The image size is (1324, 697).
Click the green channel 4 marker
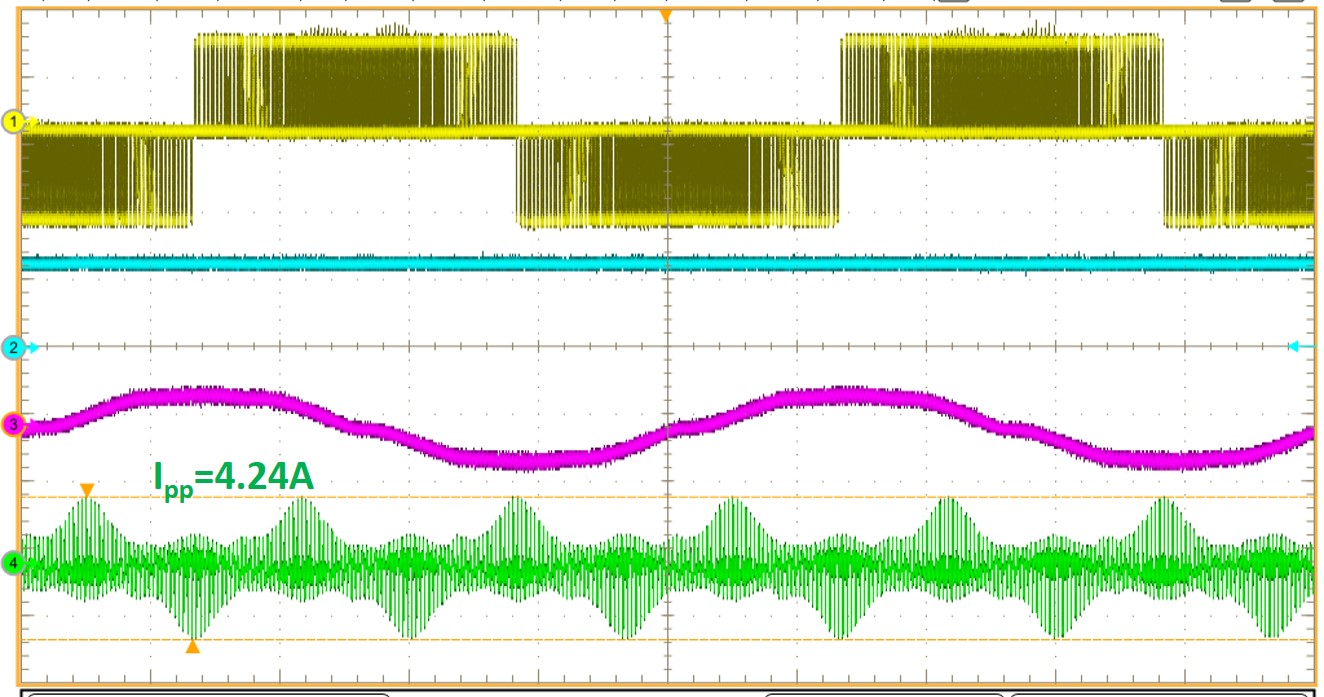pos(13,564)
